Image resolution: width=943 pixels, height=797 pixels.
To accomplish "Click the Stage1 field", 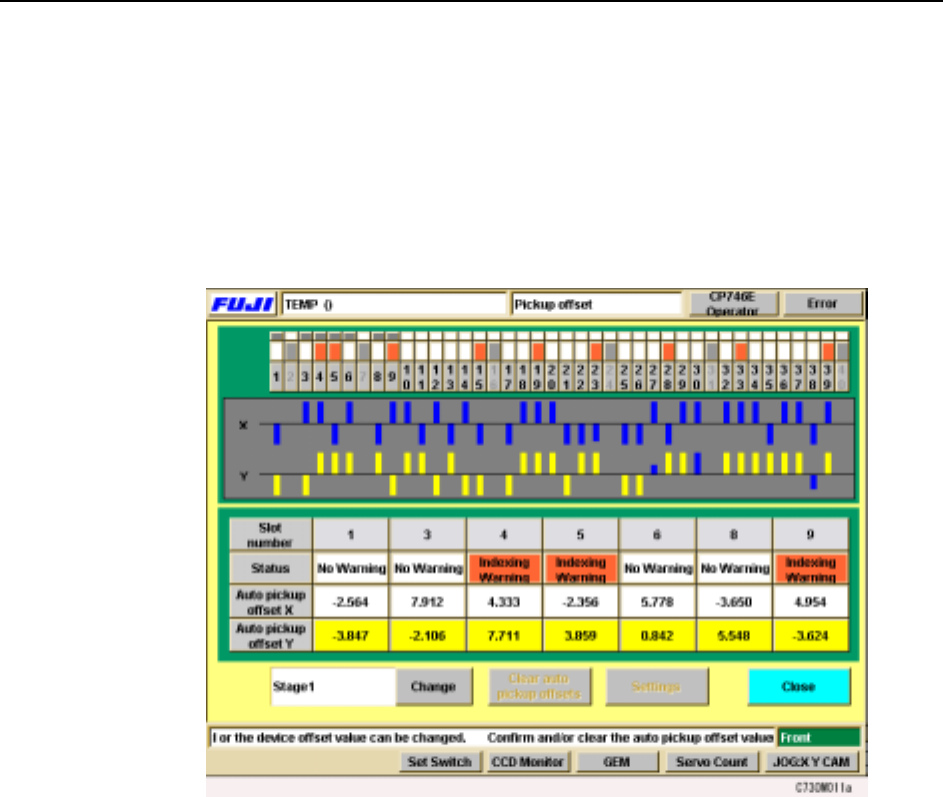I will pyautogui.click(x=333, y=686).
